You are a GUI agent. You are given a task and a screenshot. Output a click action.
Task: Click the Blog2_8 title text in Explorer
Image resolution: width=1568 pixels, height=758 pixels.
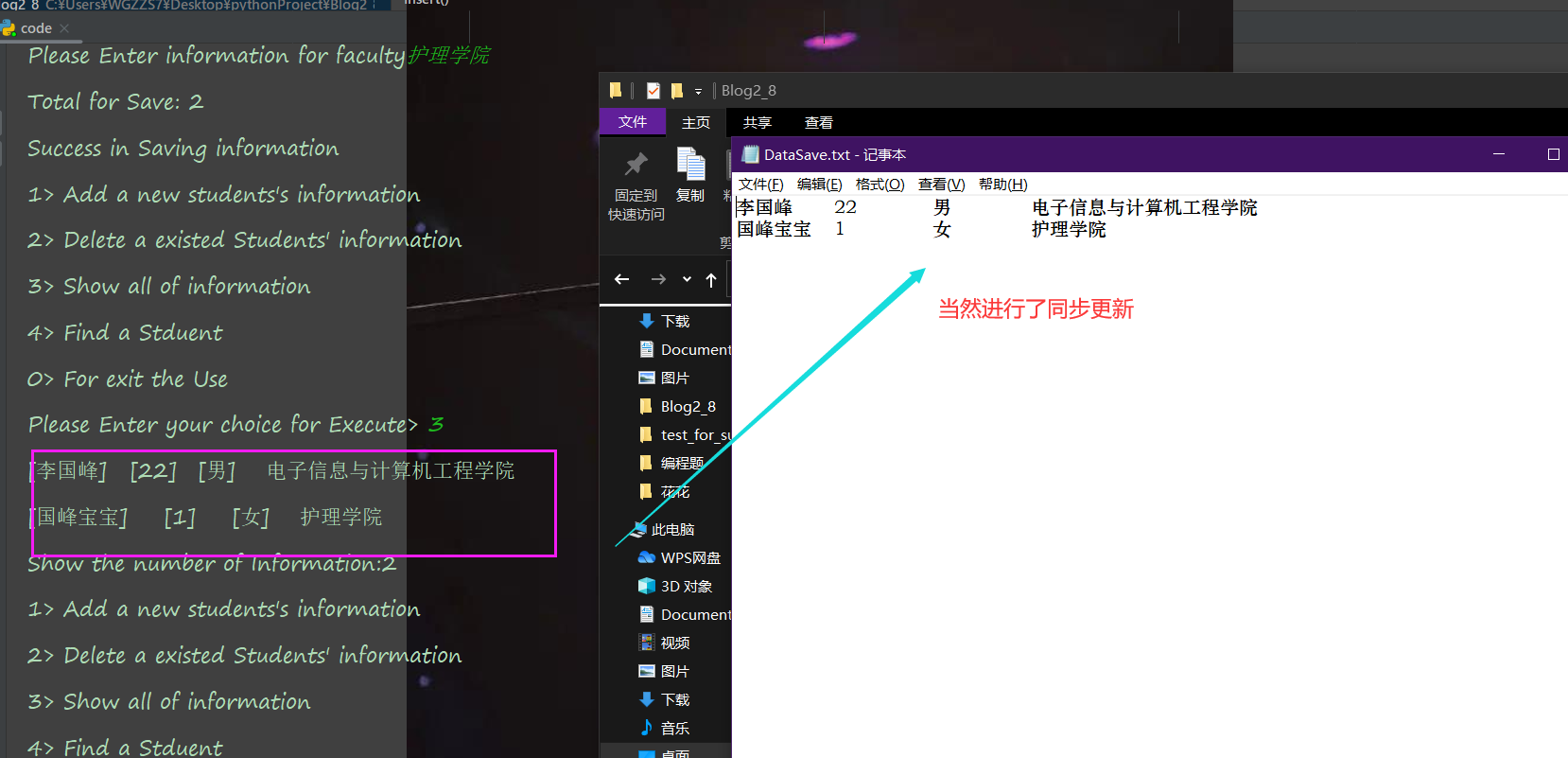pos(749,91)
